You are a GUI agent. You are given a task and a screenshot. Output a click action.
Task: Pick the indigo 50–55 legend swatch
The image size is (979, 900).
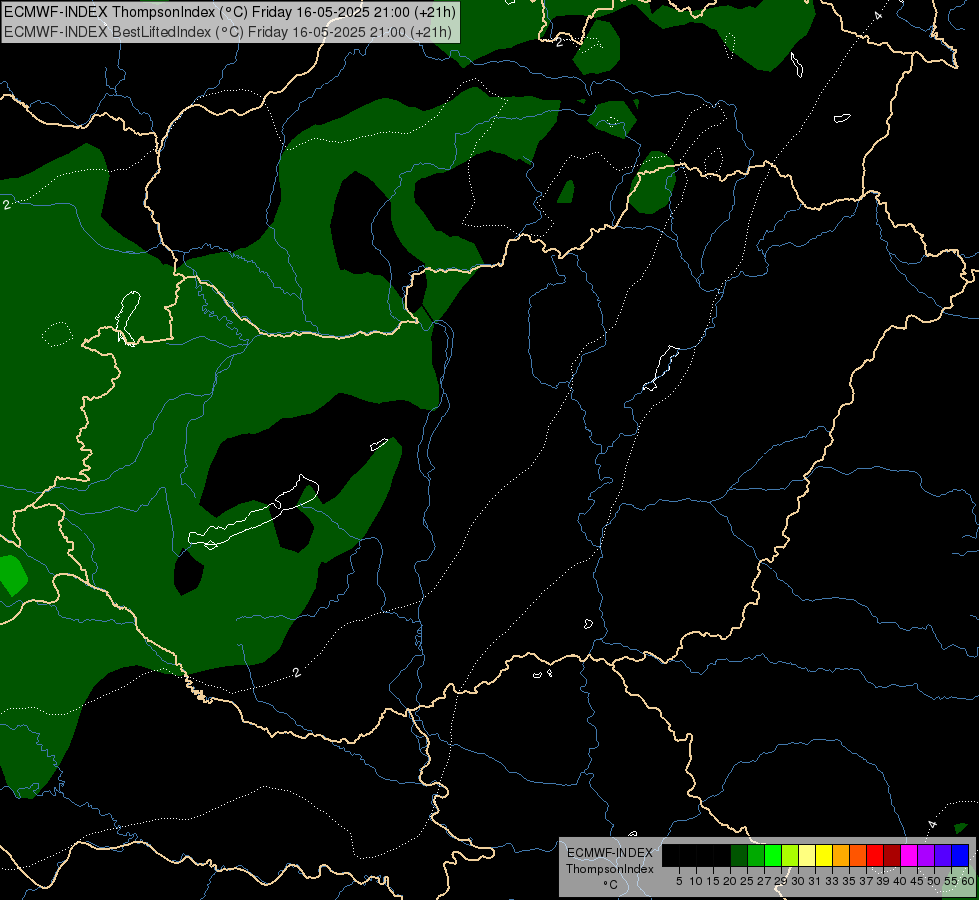943,855
